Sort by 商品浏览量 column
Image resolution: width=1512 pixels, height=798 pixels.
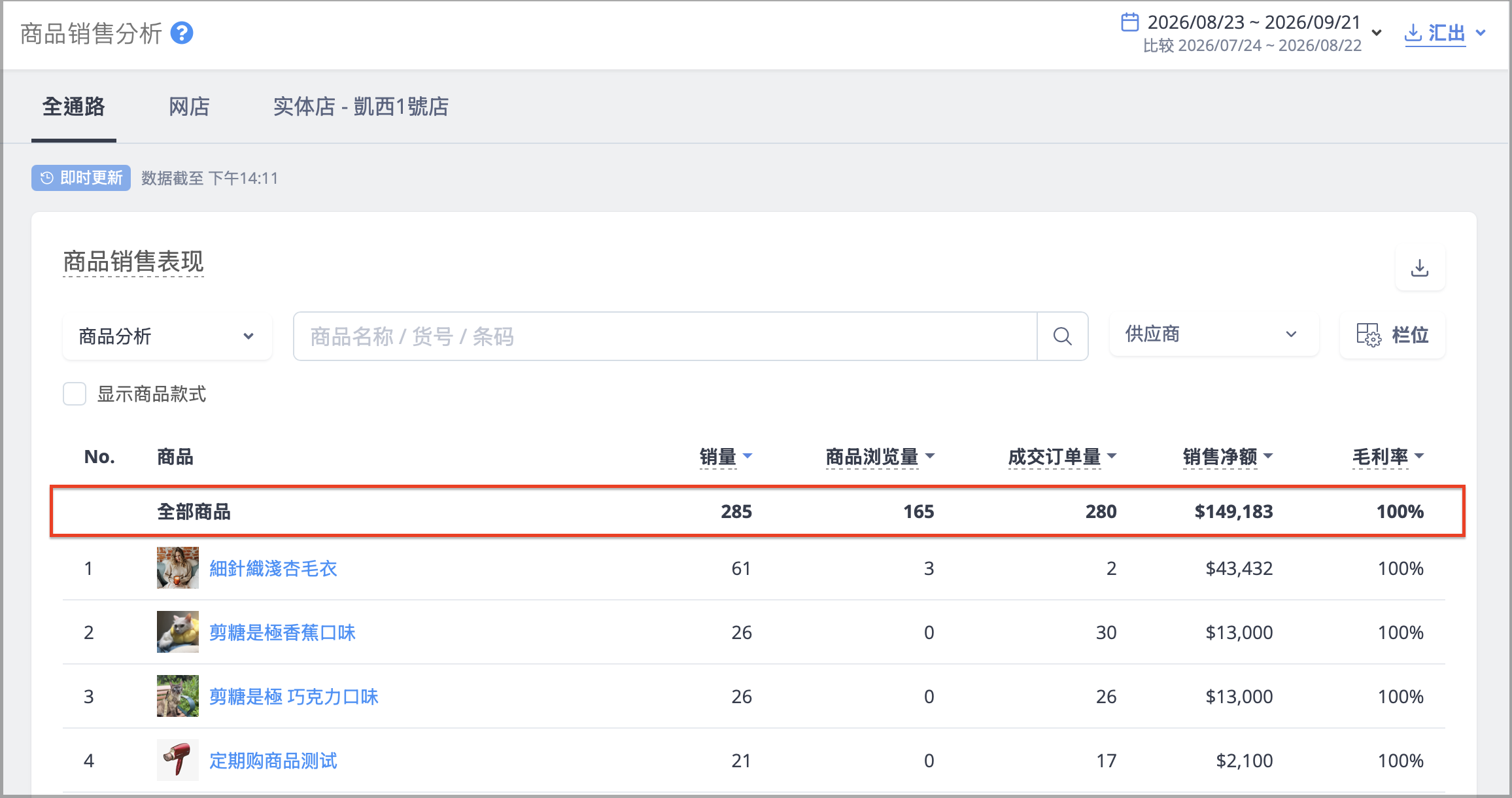[880, 457]
